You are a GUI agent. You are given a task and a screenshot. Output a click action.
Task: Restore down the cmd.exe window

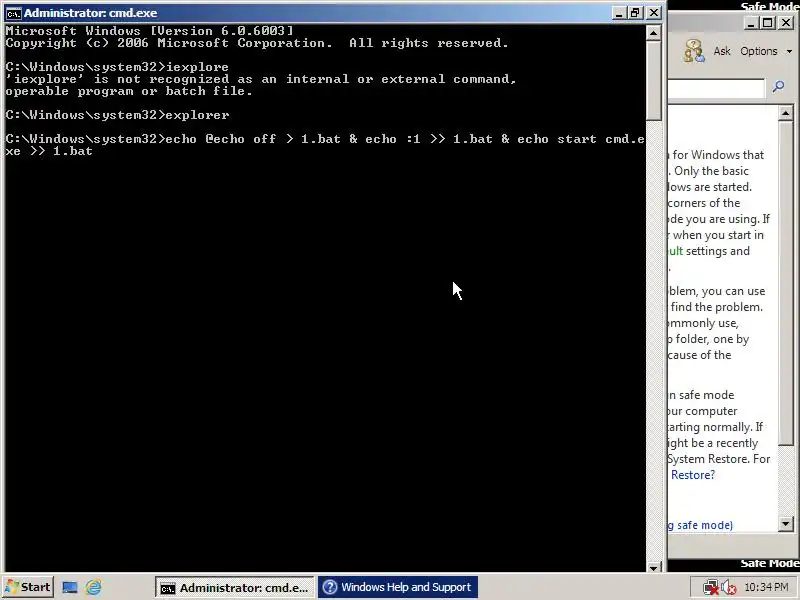point(636,13)
